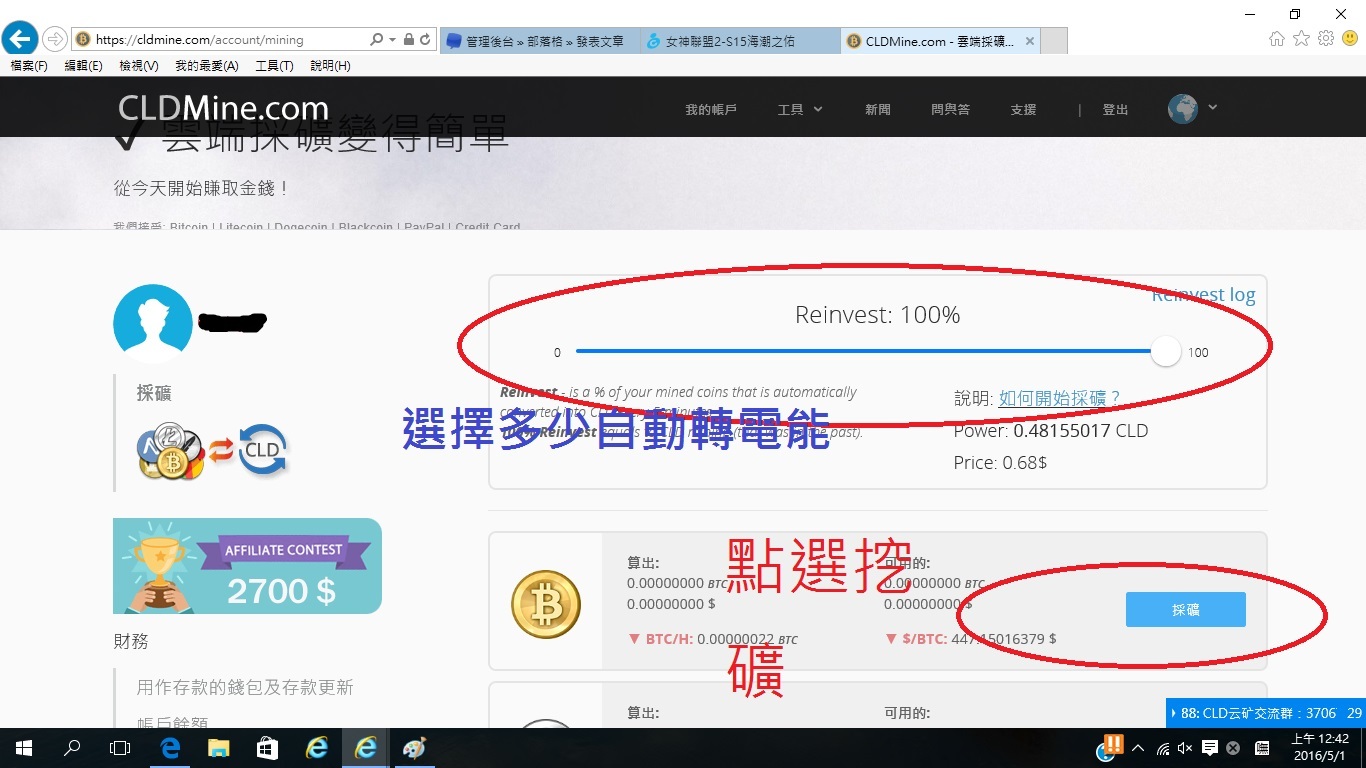Viewport: 1366px width, 768px height.
Task: Open the 支援 navigation link
Action: tap(1023, 110)
